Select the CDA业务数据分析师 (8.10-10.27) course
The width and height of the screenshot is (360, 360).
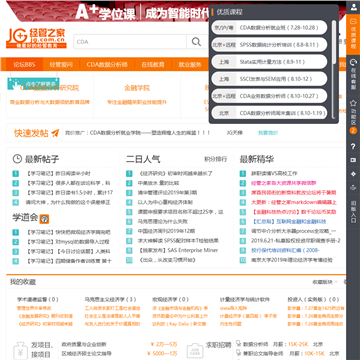pyautogui.click(x=269, y=96)
